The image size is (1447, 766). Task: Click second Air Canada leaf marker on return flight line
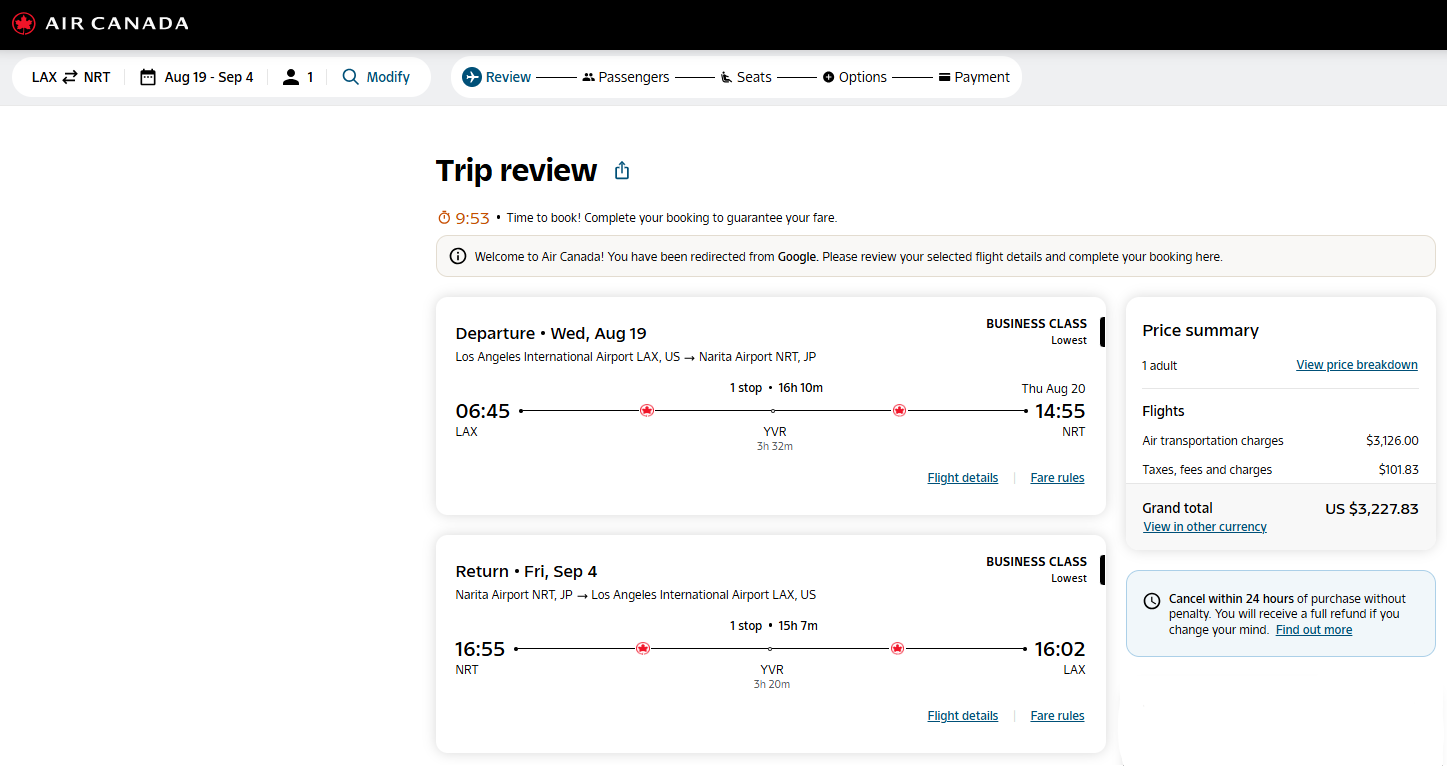pos(898,648)
